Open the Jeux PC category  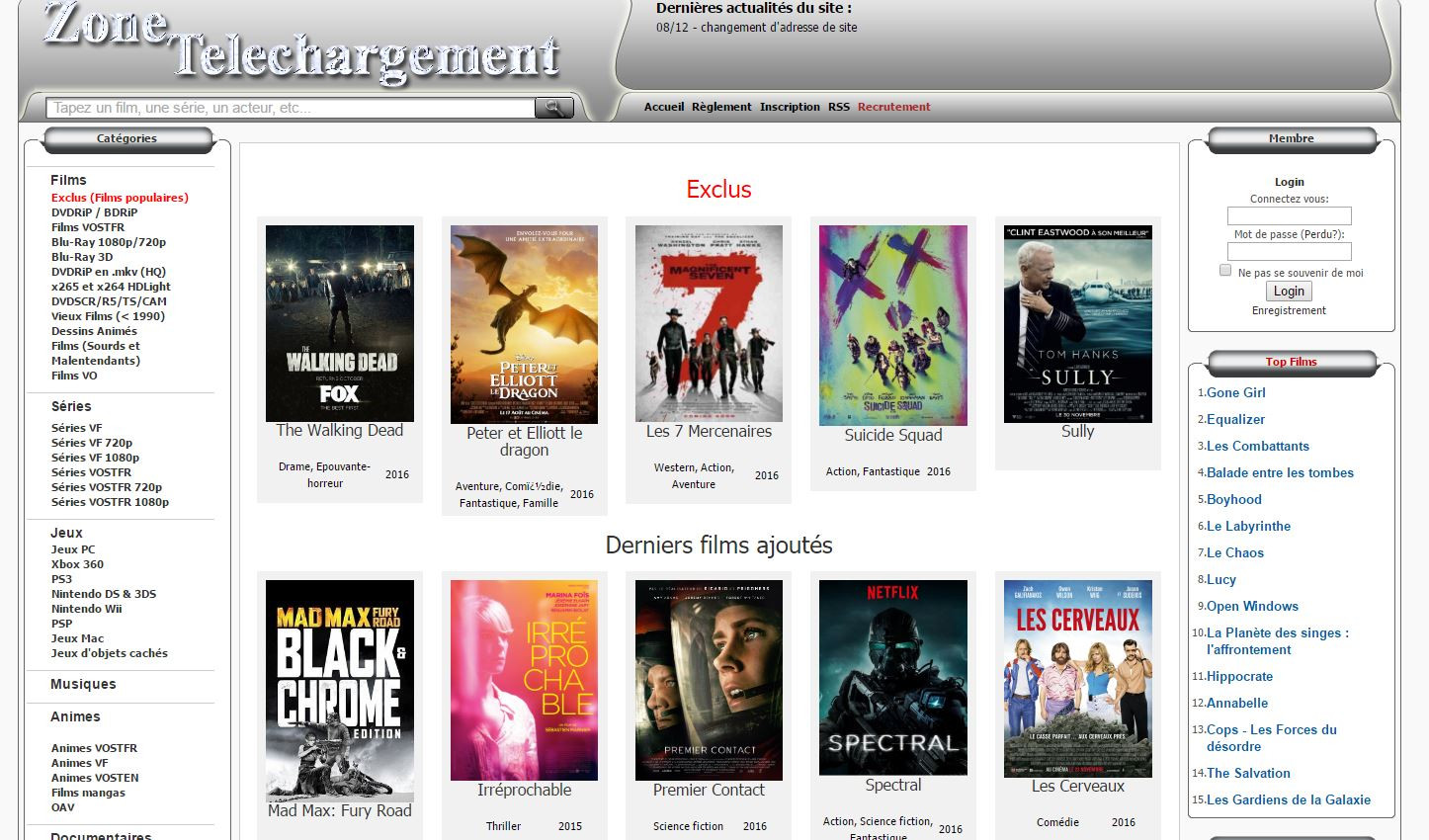click(x=73, y=549)
